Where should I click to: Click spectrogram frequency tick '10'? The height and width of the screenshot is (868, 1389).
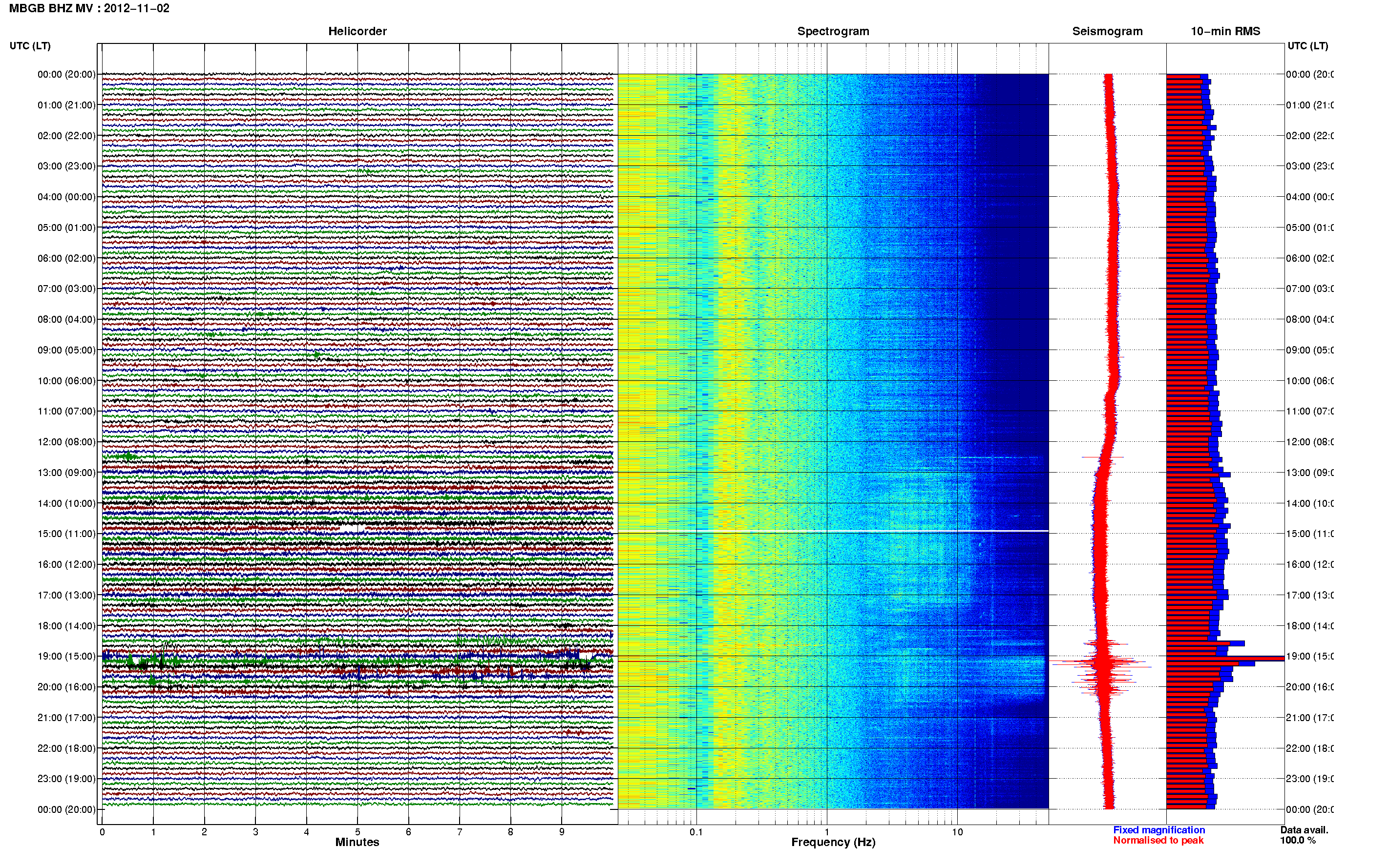957,832
